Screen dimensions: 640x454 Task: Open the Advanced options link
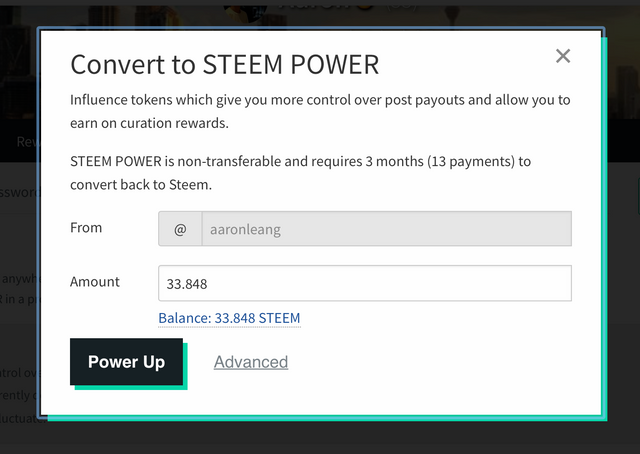coord(251,362)
